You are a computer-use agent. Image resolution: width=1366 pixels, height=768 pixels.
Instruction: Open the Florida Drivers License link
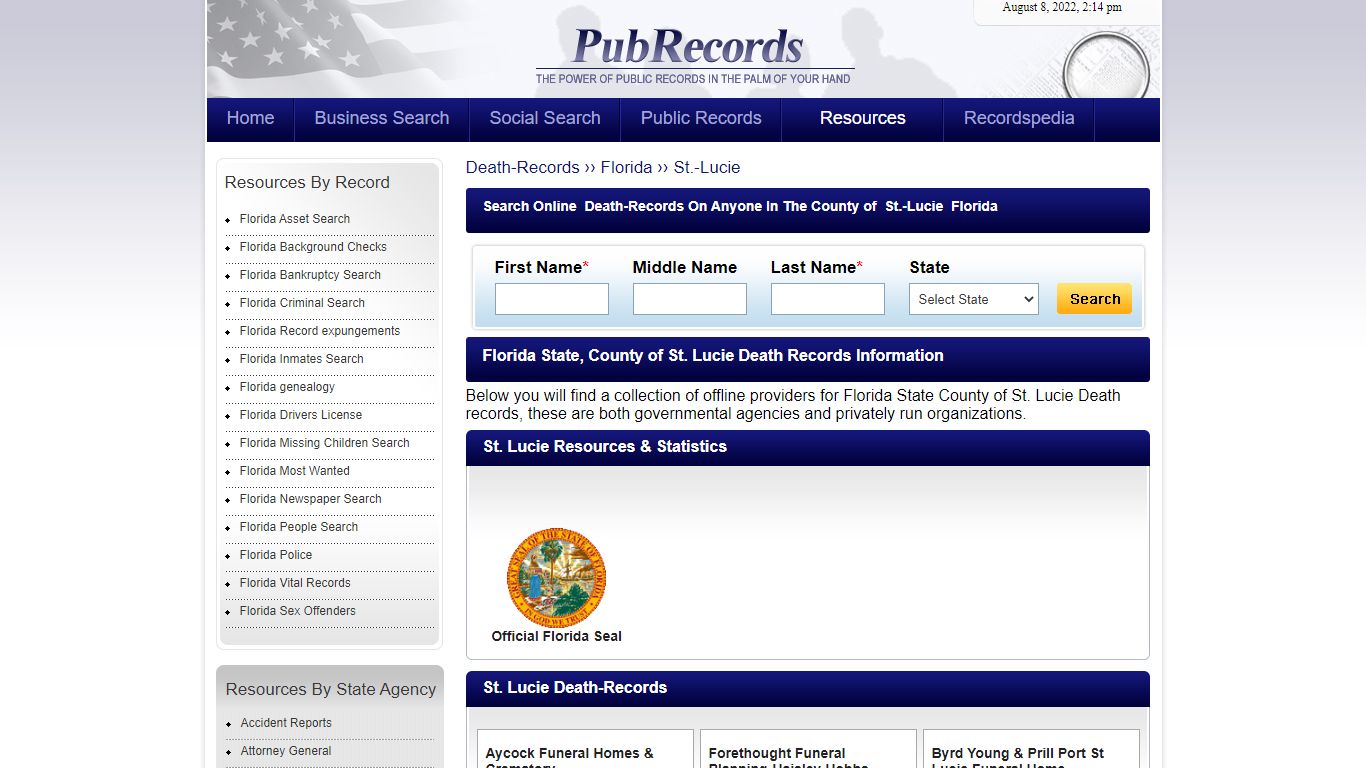(x=301, y=415)
